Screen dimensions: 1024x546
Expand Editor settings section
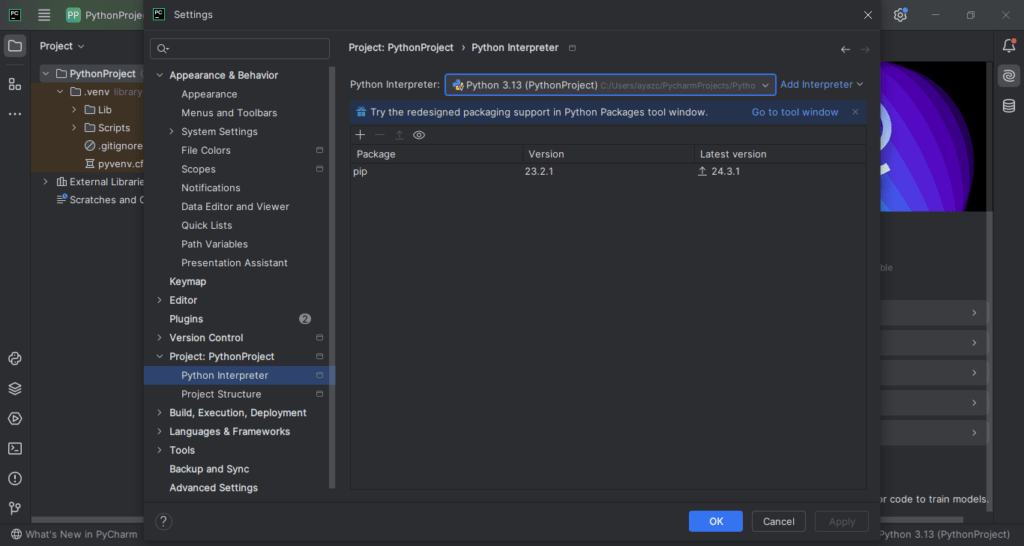point(160,300)
